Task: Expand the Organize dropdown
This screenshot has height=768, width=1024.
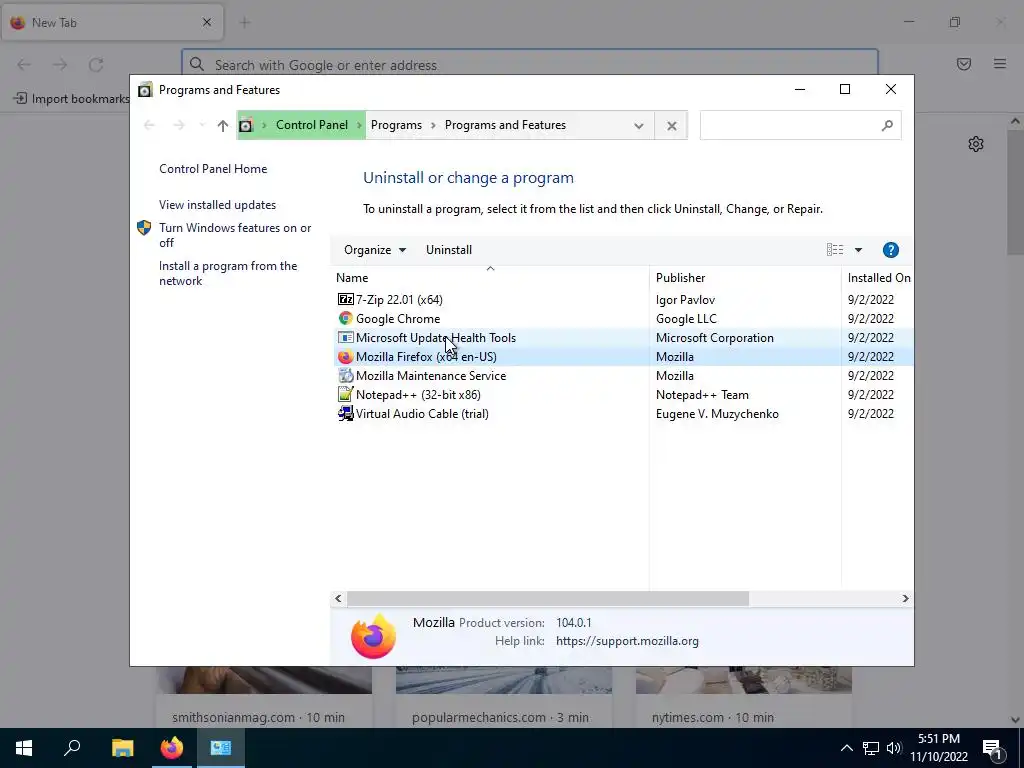Action: pos(375,250)
